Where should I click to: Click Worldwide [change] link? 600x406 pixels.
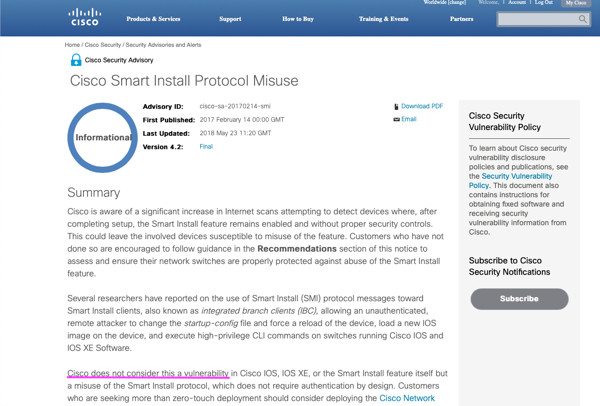click(x=445, y=2)
